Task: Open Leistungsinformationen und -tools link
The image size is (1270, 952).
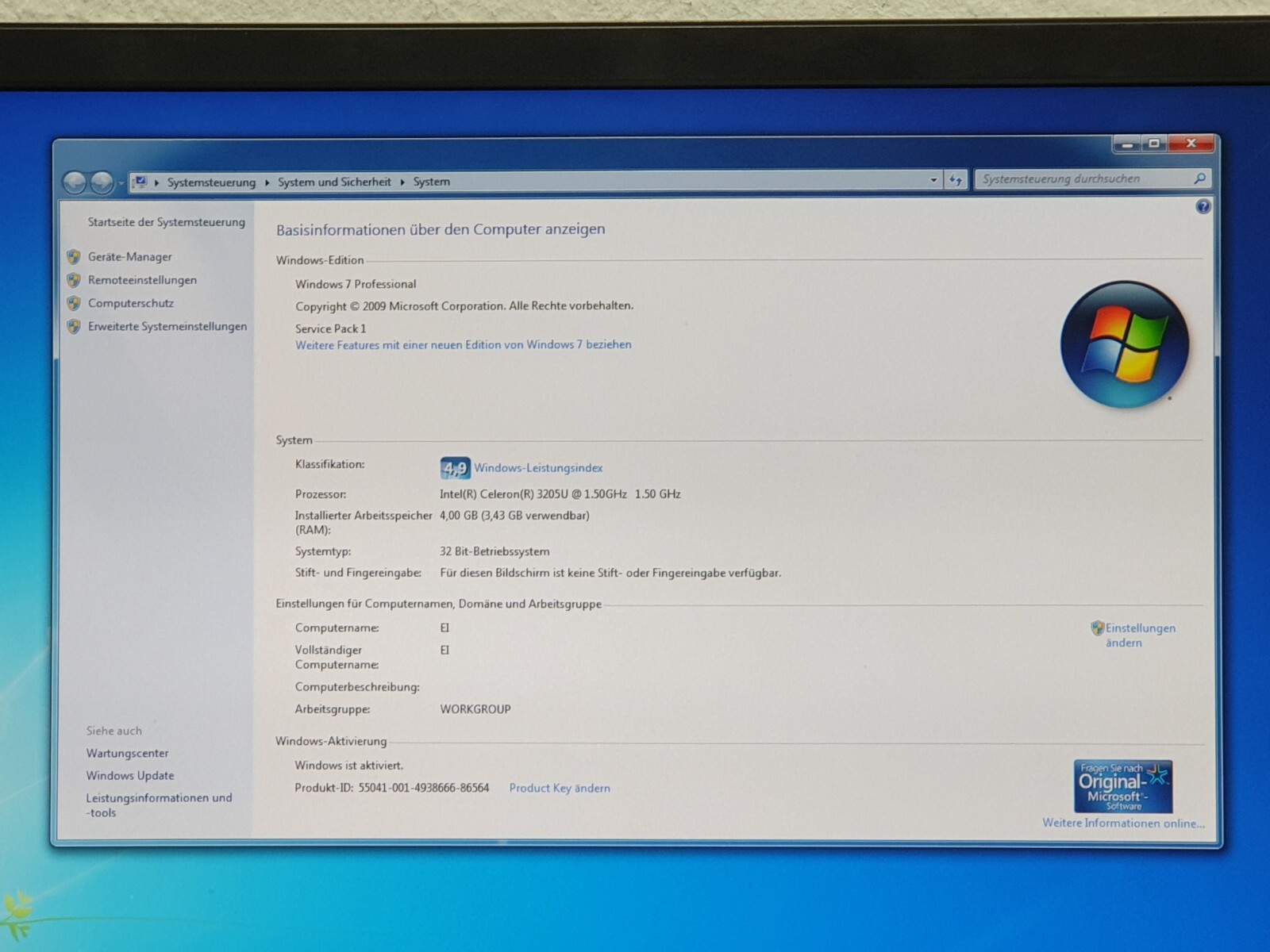Action: [x=159, y=804]
